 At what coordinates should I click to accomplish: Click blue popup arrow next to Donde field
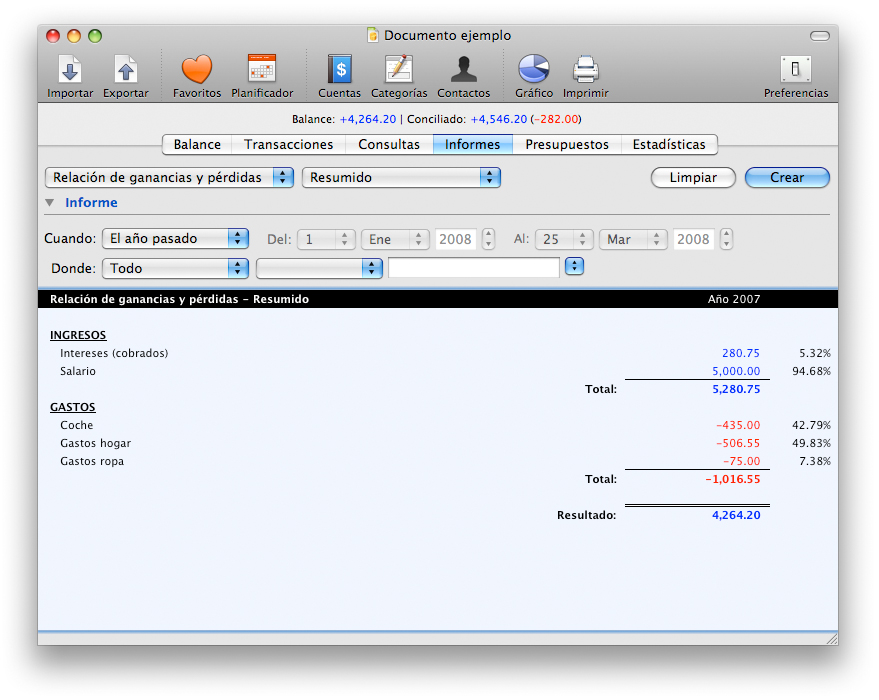[x=575, y=266]
